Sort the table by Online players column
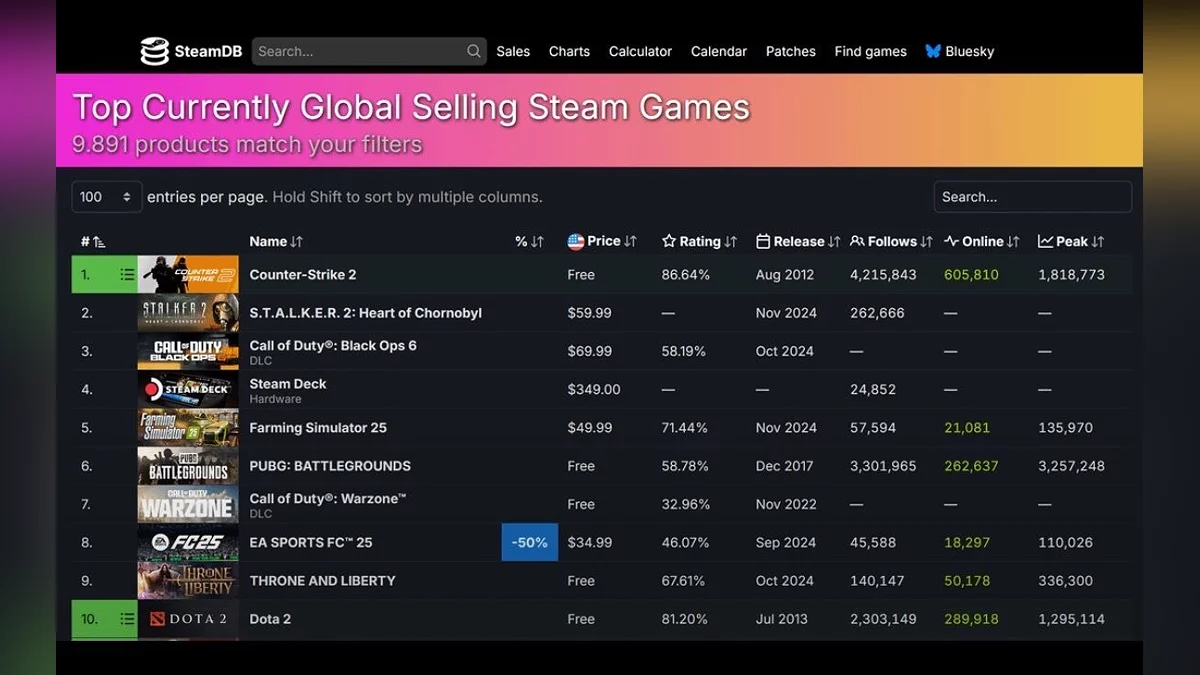1200x675 pixels. click(x=981, y=241)
